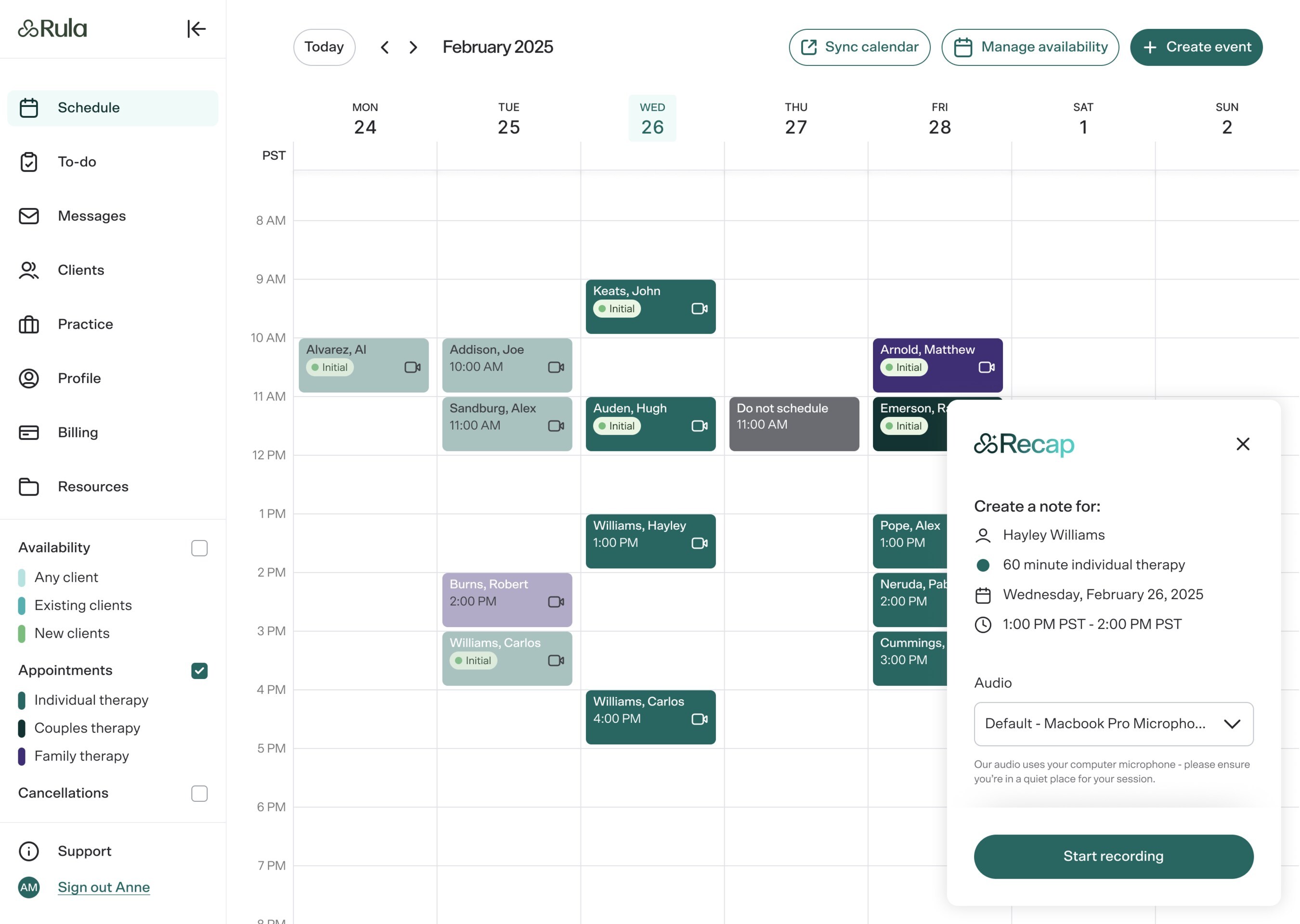1300x924 pixels.
Task: Click the Sign out Anne link
Action: tap(104, 887)
